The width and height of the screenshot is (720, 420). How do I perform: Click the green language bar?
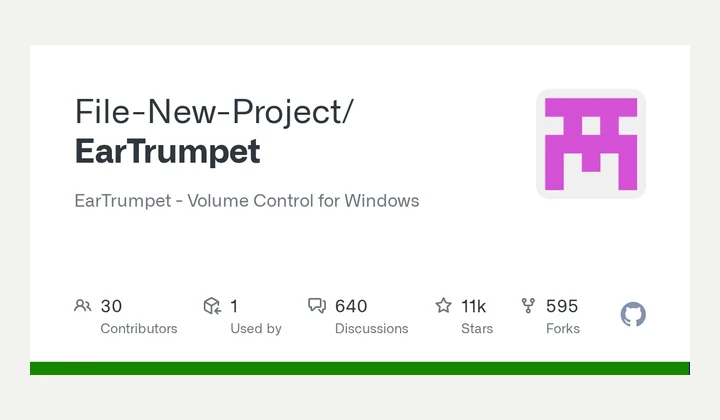coord(360,368)
